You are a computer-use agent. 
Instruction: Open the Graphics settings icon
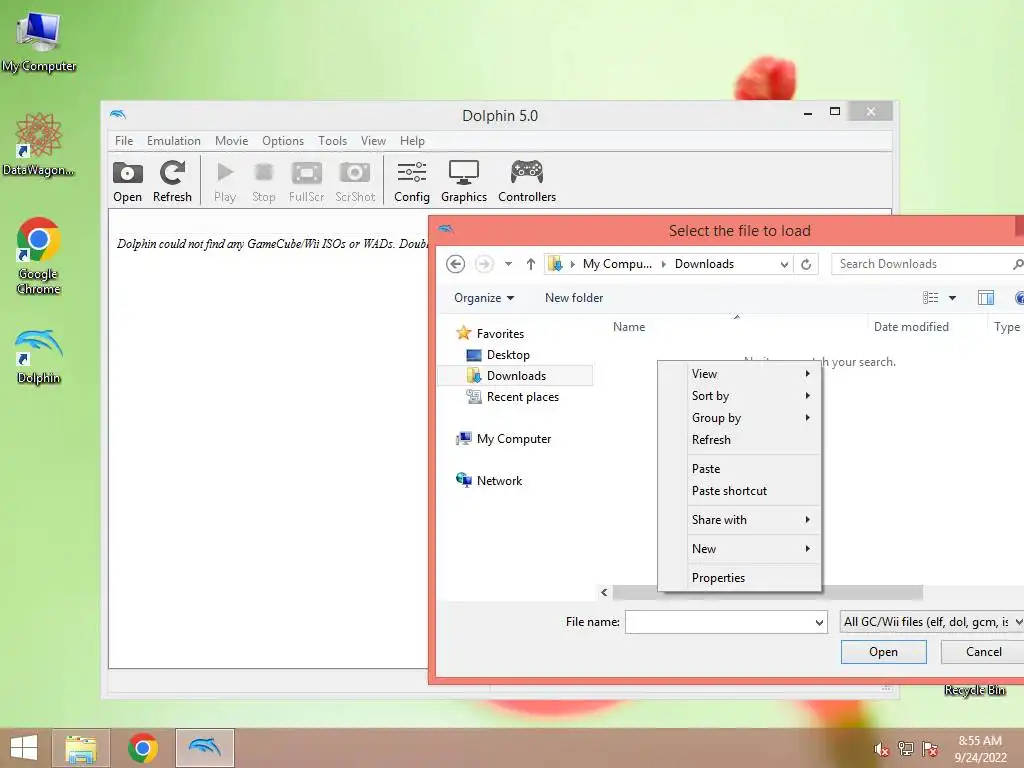click(x=464, y=181)
